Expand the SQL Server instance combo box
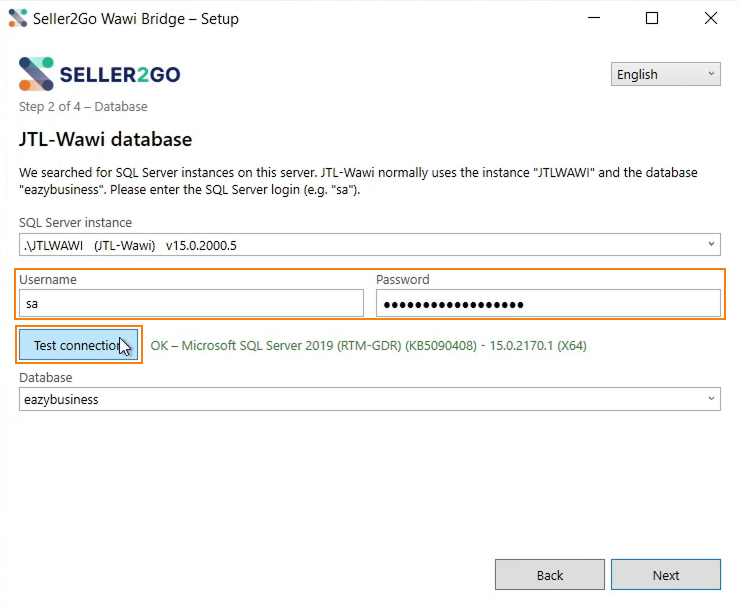This screenshot has width=738, height=608. click(369, 245)
